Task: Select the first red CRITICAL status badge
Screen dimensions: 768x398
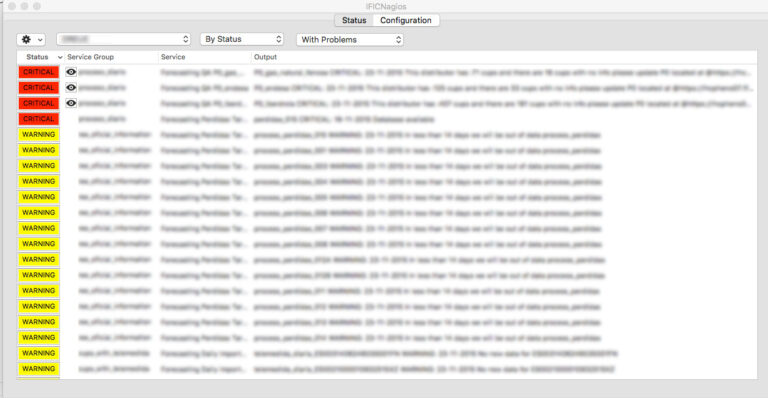Action: pyautogui.click(x=39, y=72)
